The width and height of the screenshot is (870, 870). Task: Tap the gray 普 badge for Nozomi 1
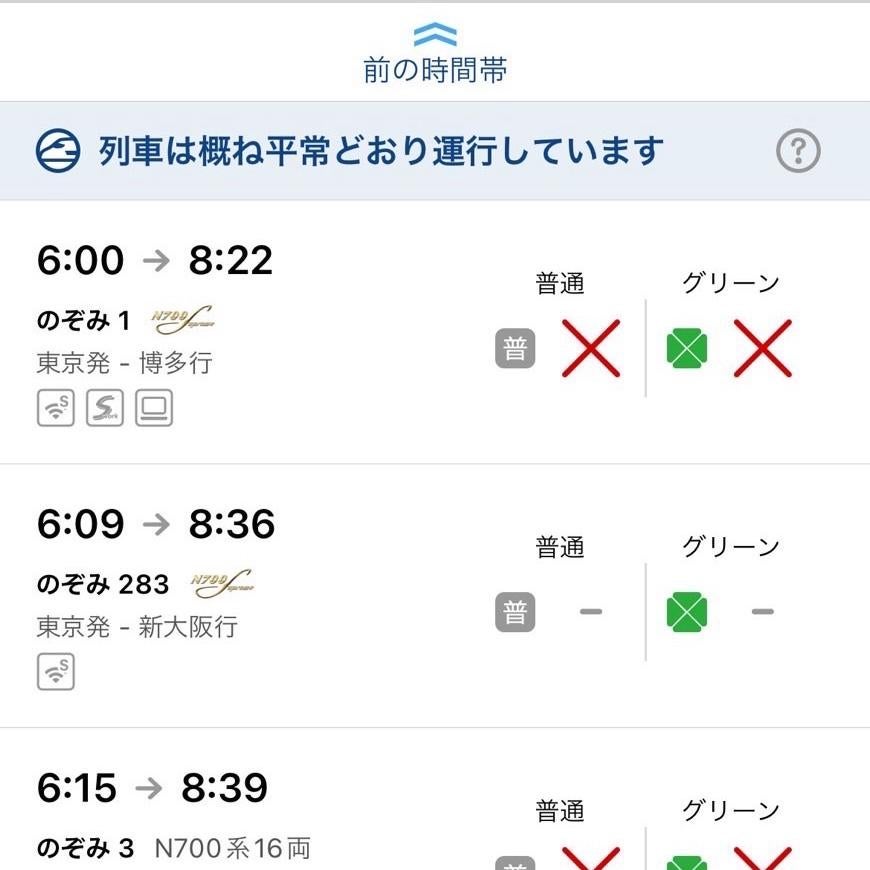pyautogui.click(x=515, y=349)
